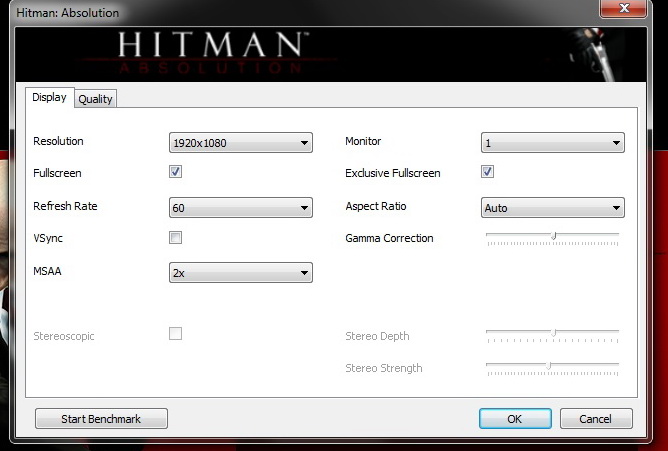This screenshot has width=668, height=451.
Task: Select the Display tab
Action: pos(49,98)
